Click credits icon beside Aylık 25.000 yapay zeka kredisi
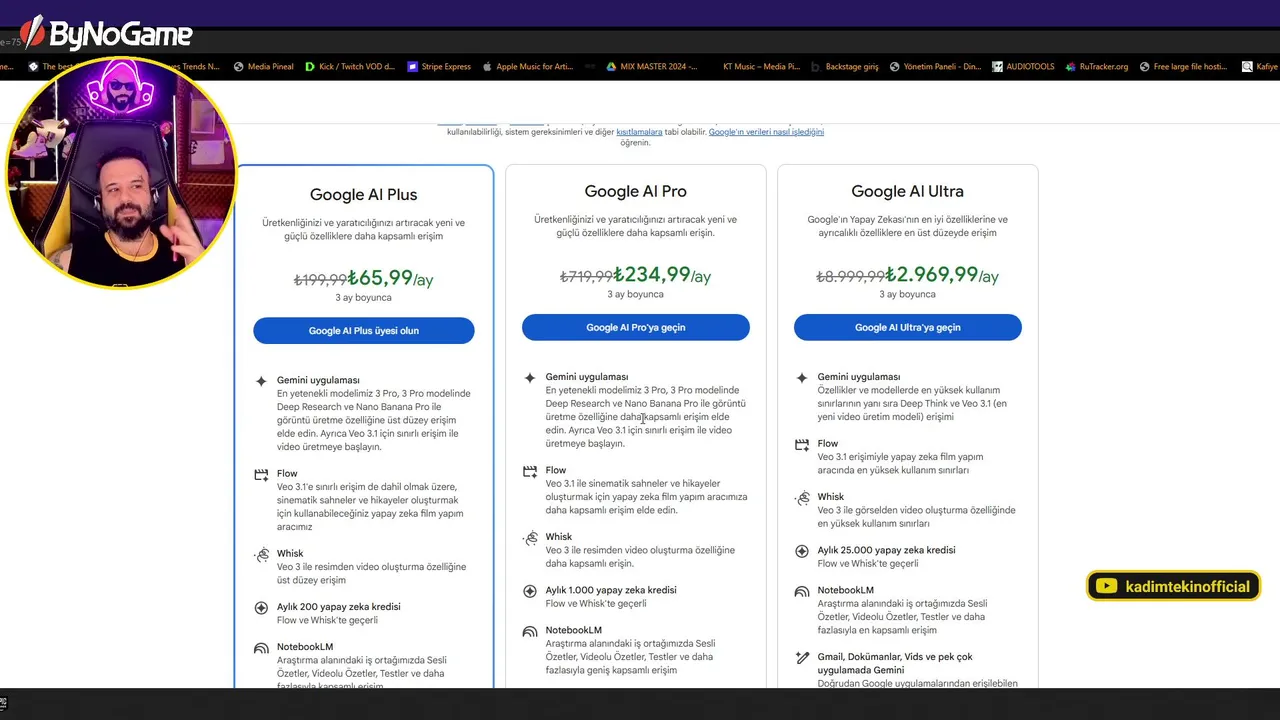Viewport: 1280px width, 720px height. point(802,551)
